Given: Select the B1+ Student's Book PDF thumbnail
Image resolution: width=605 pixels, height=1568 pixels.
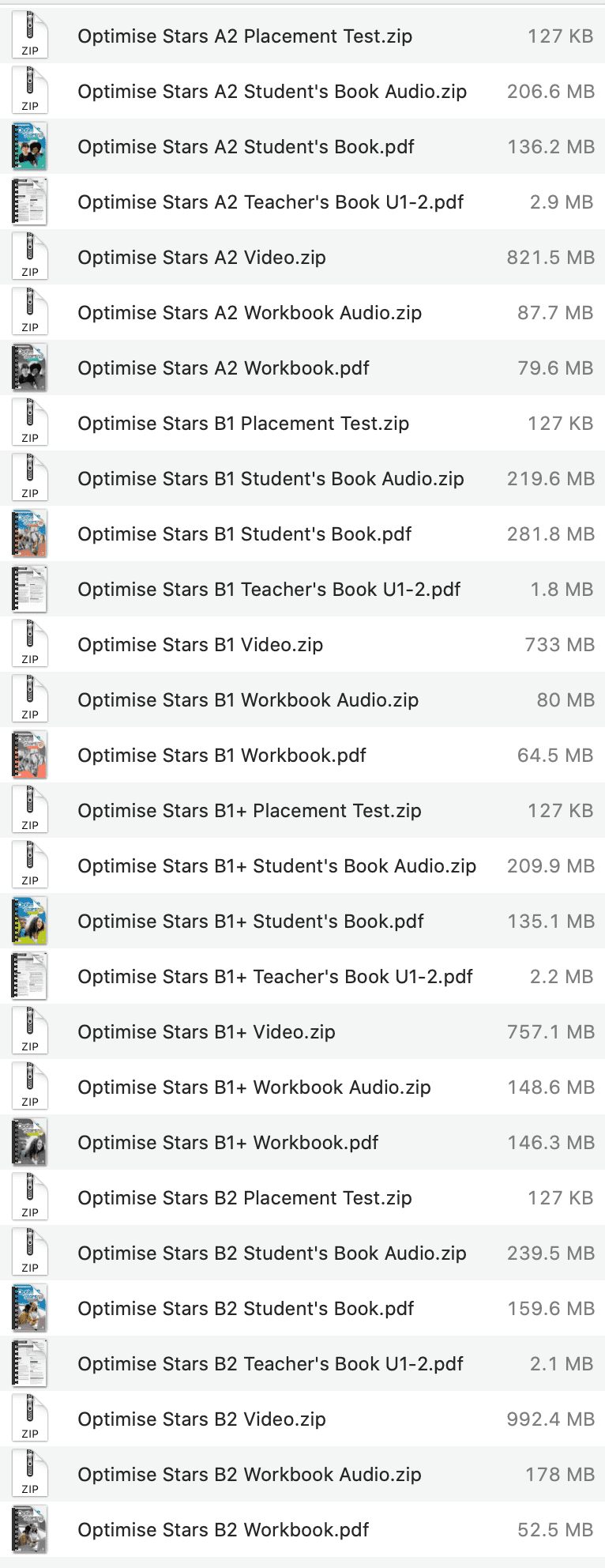Looking at the screenshot, I should point(30,922).
